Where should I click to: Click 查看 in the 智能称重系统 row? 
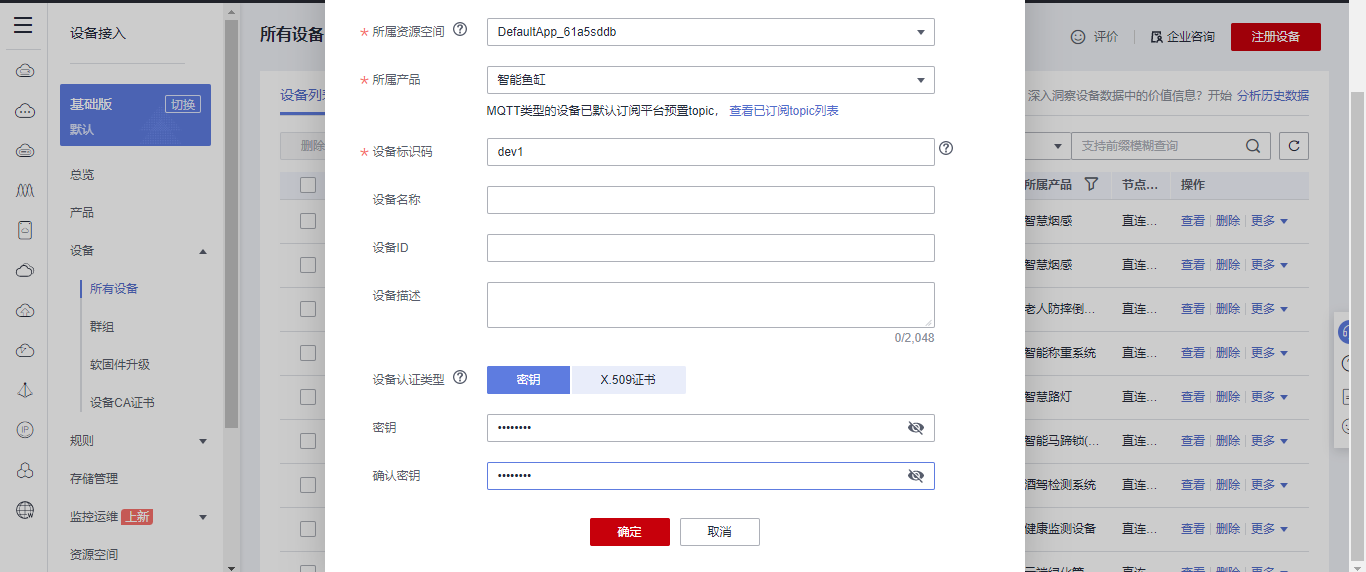coord(1193,353)
